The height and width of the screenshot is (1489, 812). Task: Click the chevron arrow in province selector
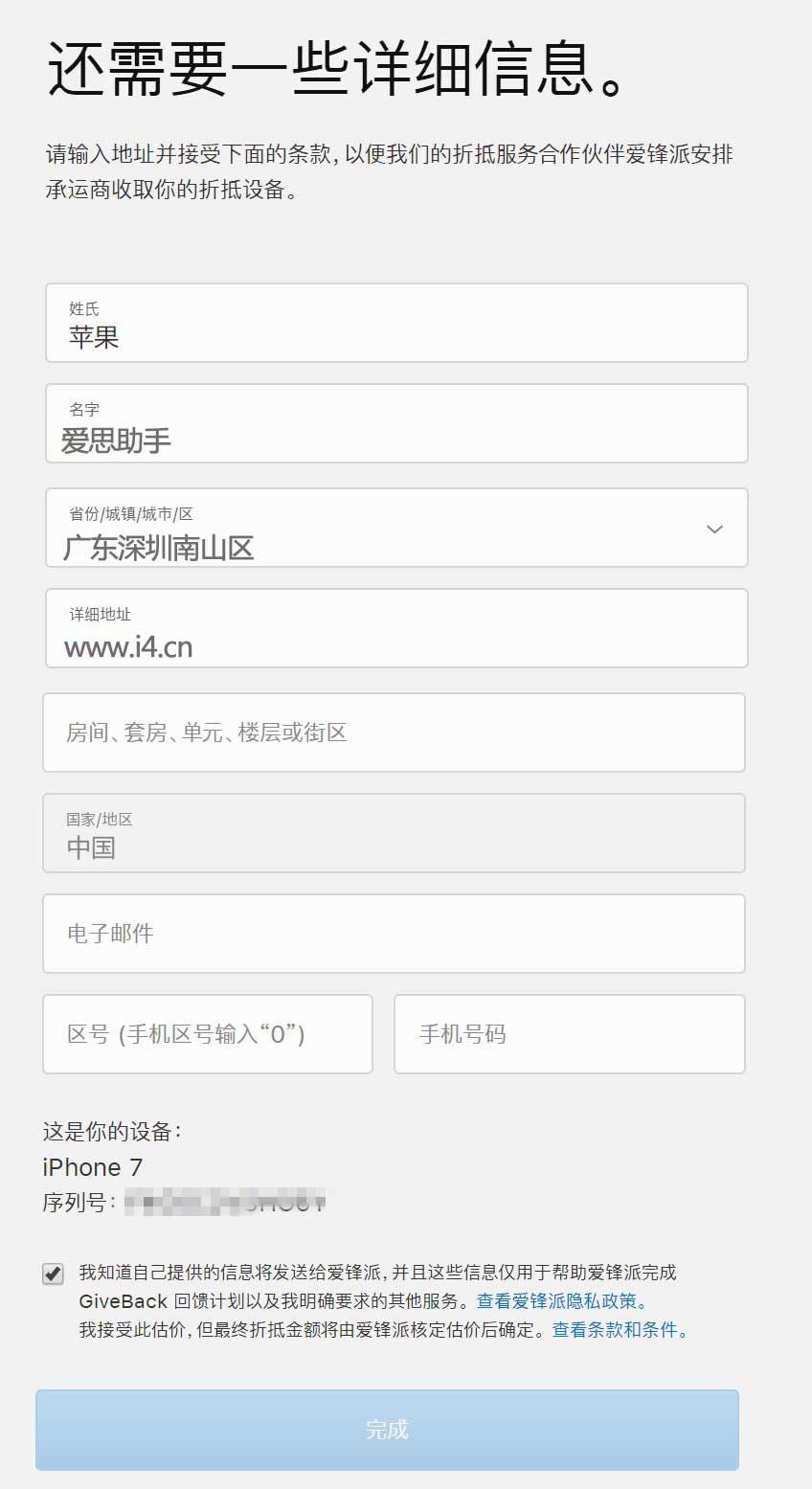(714, 530)
